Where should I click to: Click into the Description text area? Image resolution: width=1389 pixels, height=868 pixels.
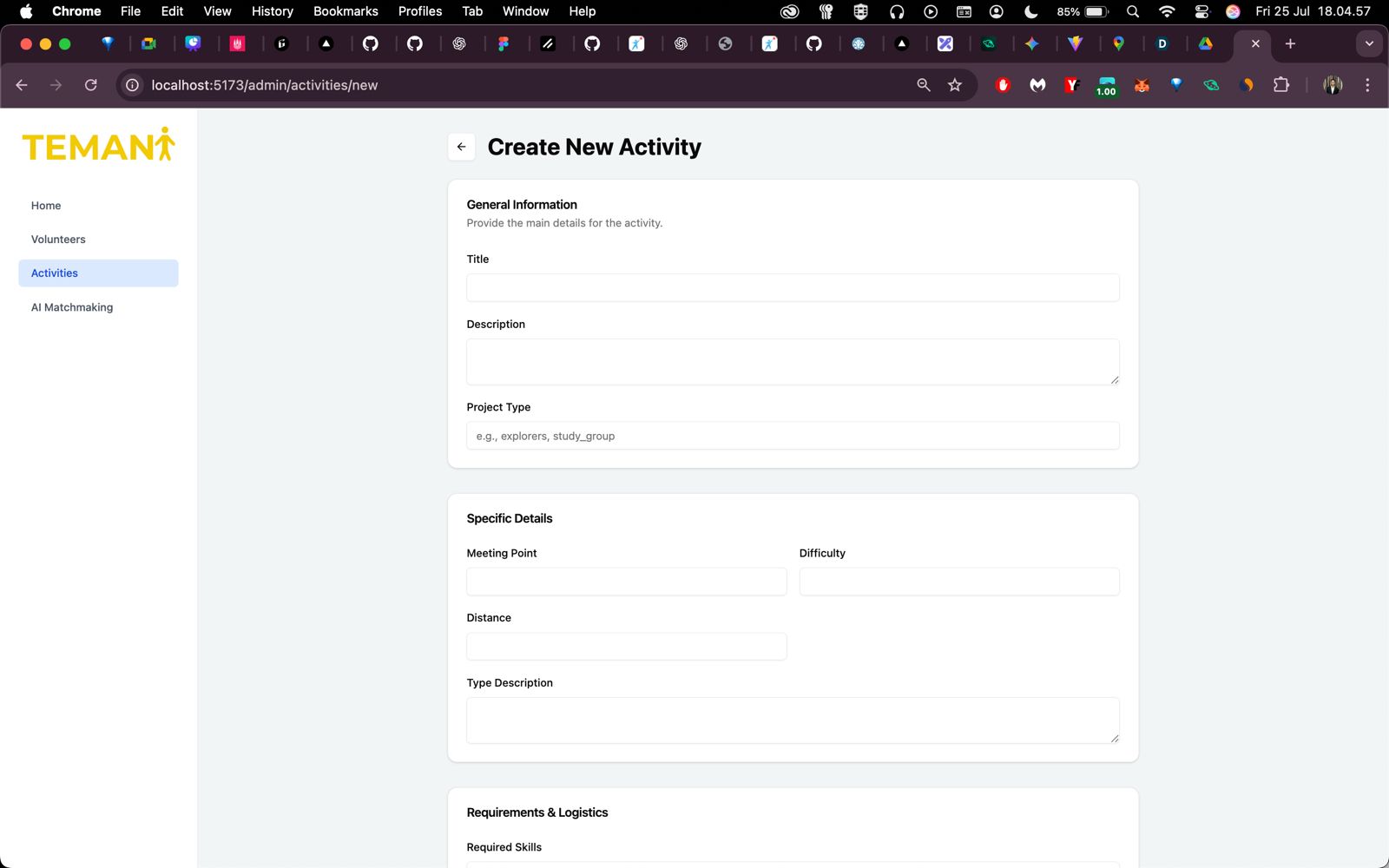click(x=793, y=362)
